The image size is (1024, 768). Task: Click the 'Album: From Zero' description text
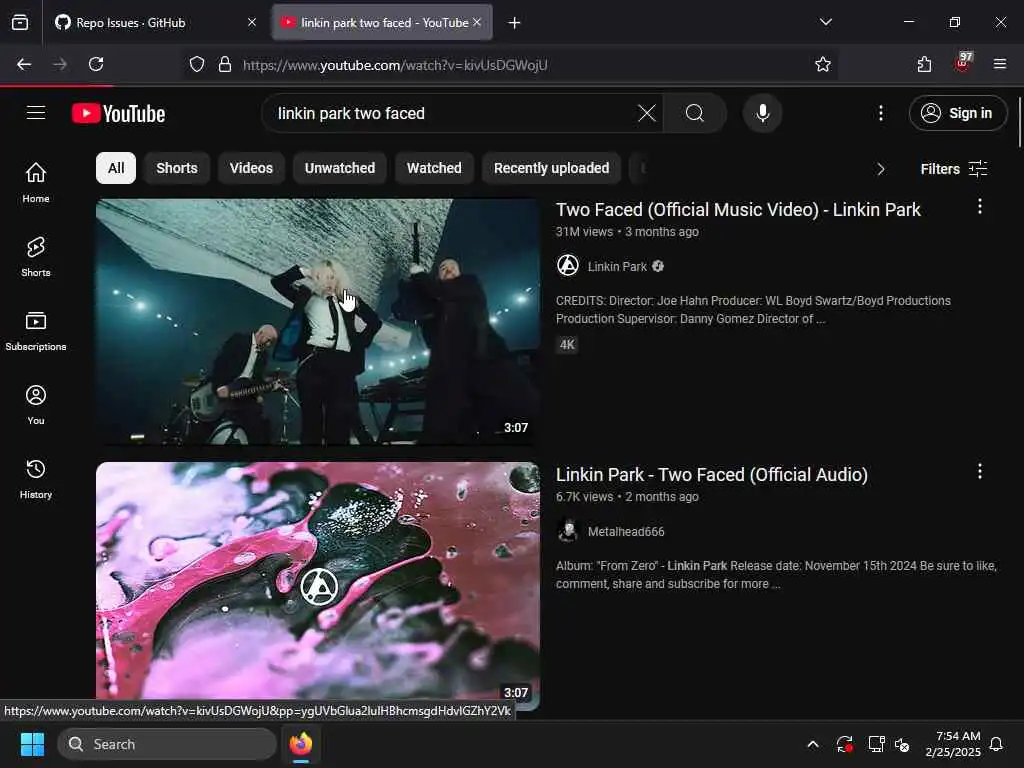pyautogui.click(x=776, y=575)
